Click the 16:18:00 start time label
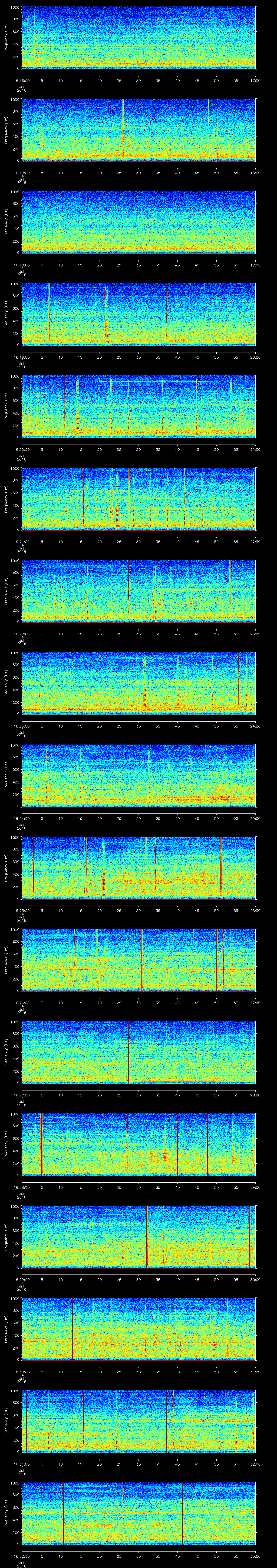The height and width of the screenshot is (1568, 277). click(x=21, y=265)
